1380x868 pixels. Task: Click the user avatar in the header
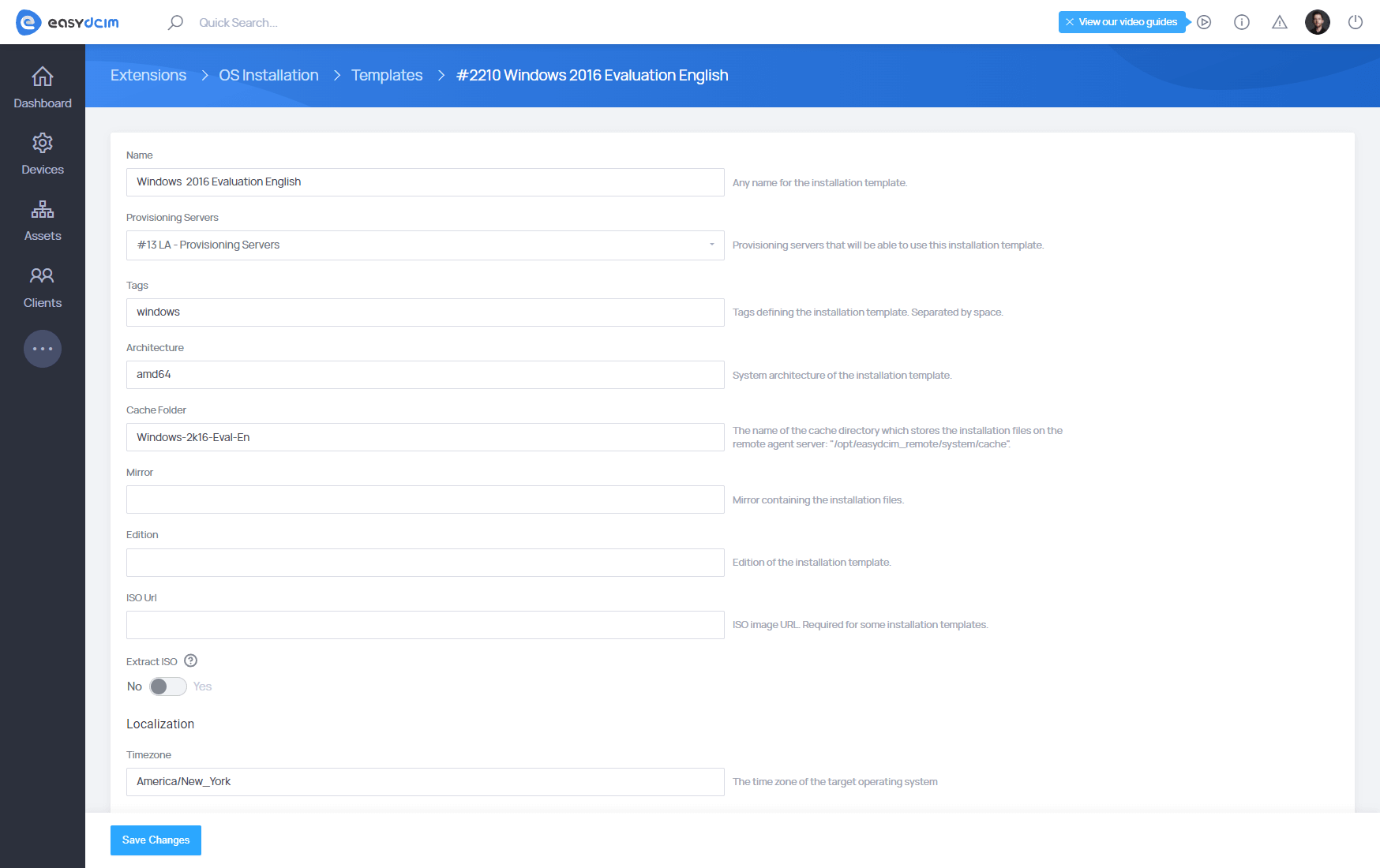[1318, 22]
